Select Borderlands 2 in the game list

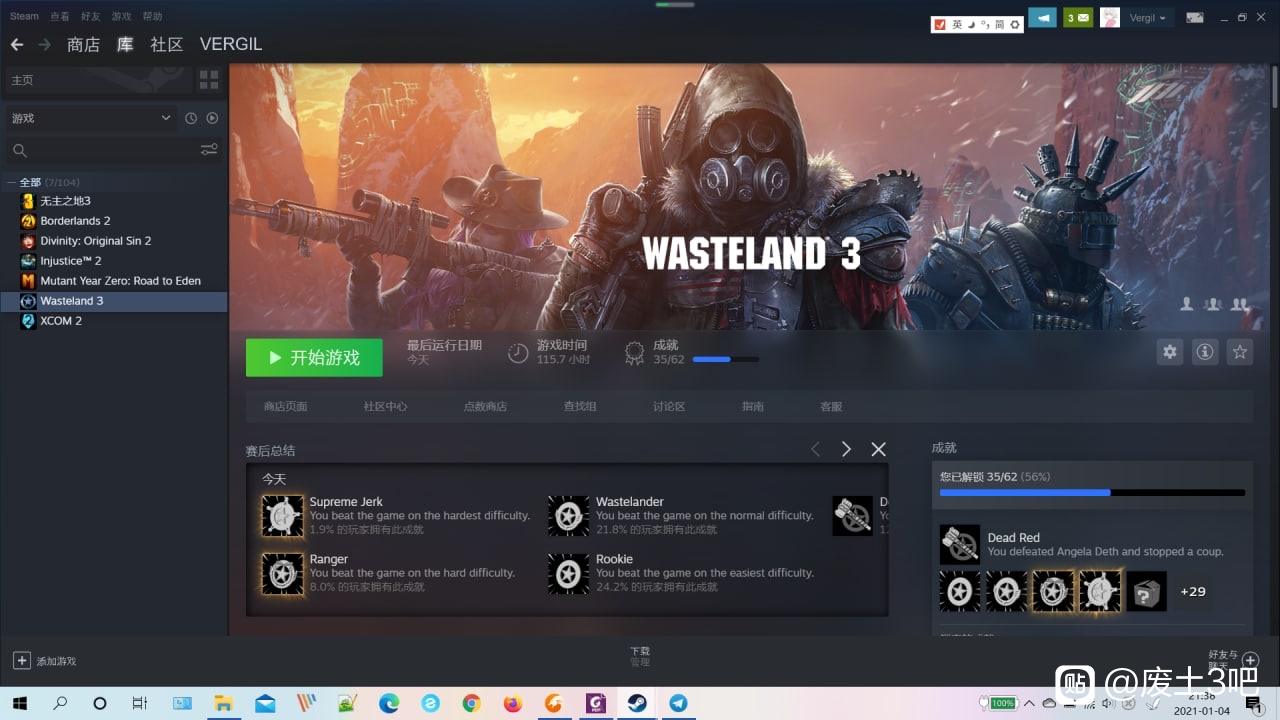[x=75, y=221]
